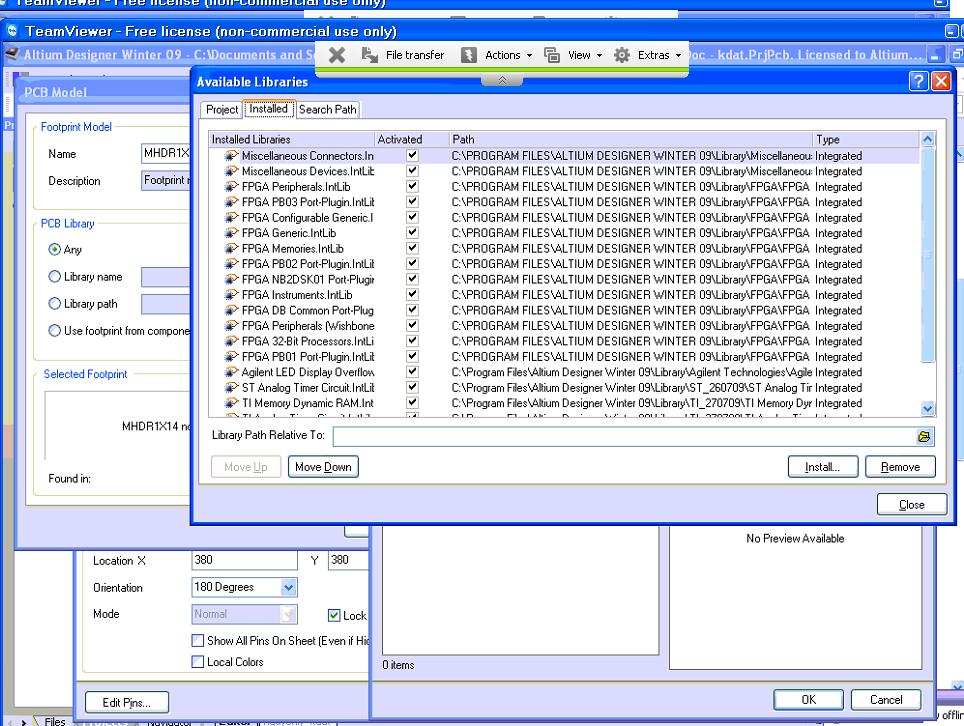Screen dimensions: 964x726
Task: Switch to the Search Path tab
Action: [x=327, y=110]
